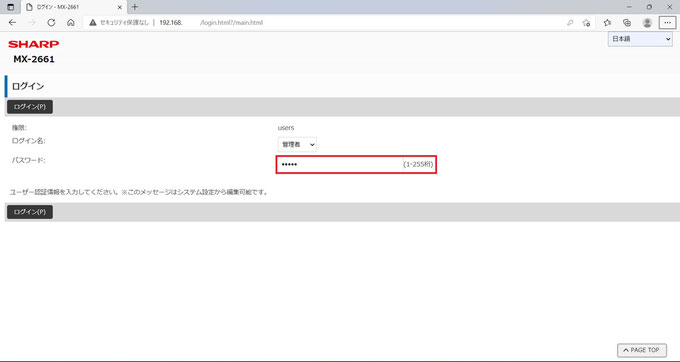This screenshot has height=362, width=680.
Task: Minimize the browser window
Action: tap(629, 7)
